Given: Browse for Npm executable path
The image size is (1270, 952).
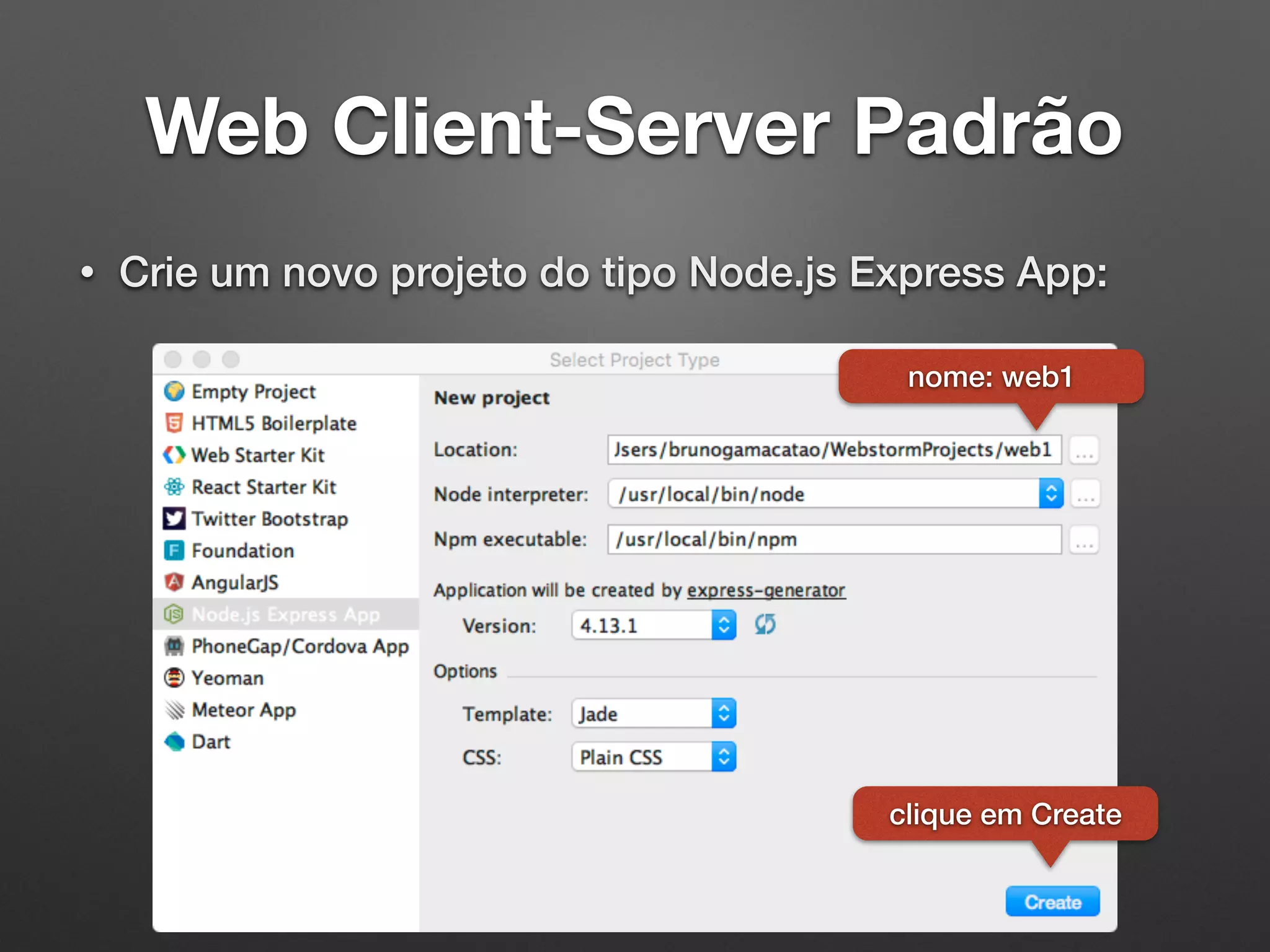Looking at the screenshot, I should [x=1084, y=540].
